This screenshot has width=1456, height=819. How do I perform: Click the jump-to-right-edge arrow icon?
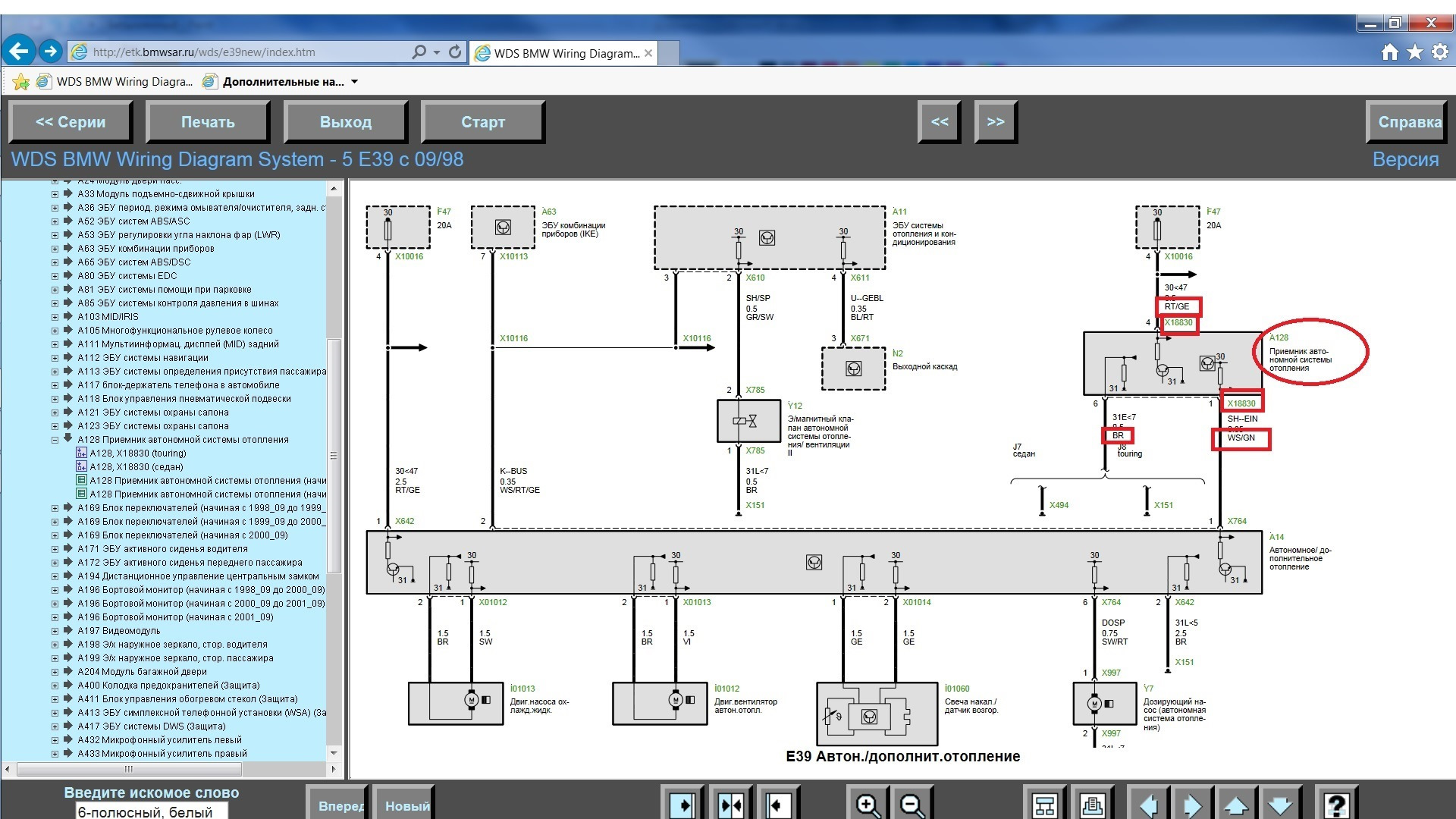[682, 805]
